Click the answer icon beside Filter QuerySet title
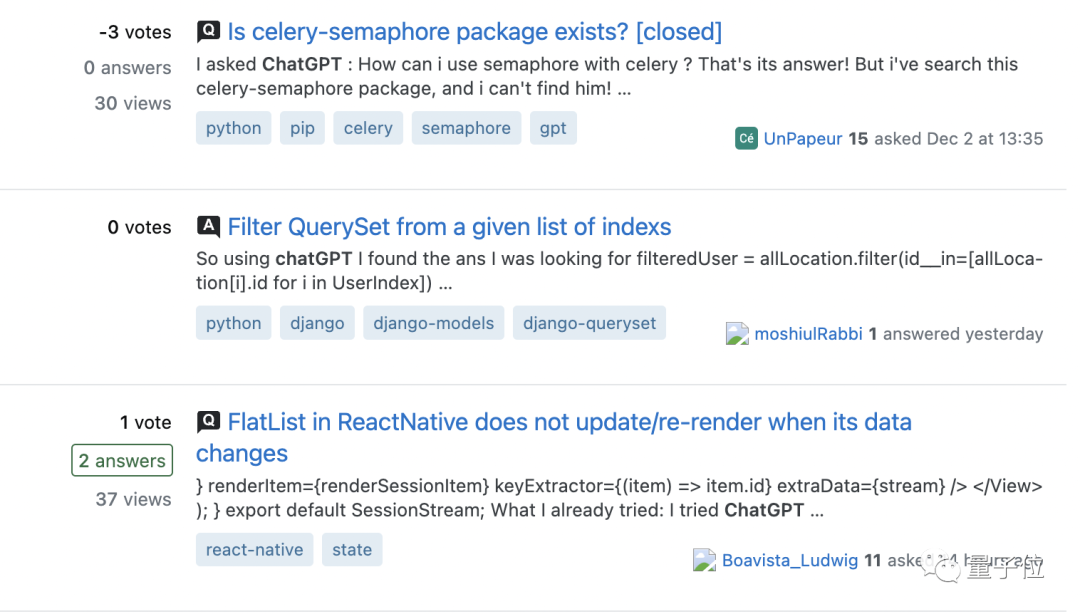 208,227
